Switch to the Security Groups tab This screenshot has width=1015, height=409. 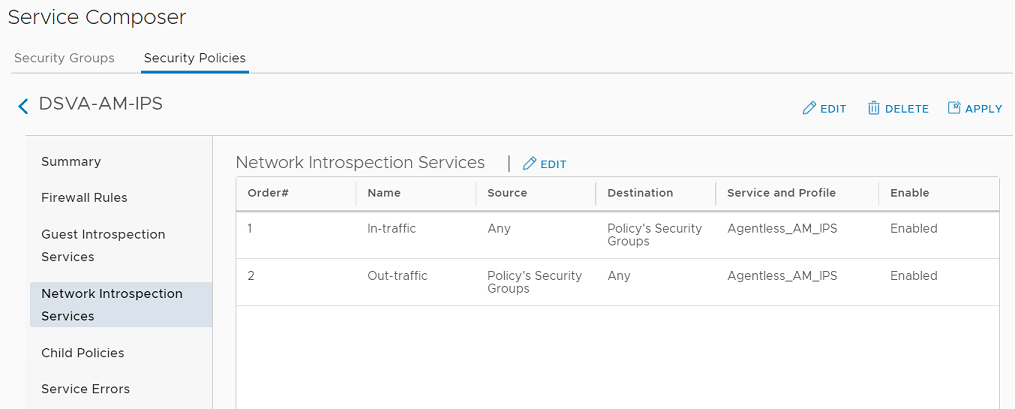tap(64, 58)
